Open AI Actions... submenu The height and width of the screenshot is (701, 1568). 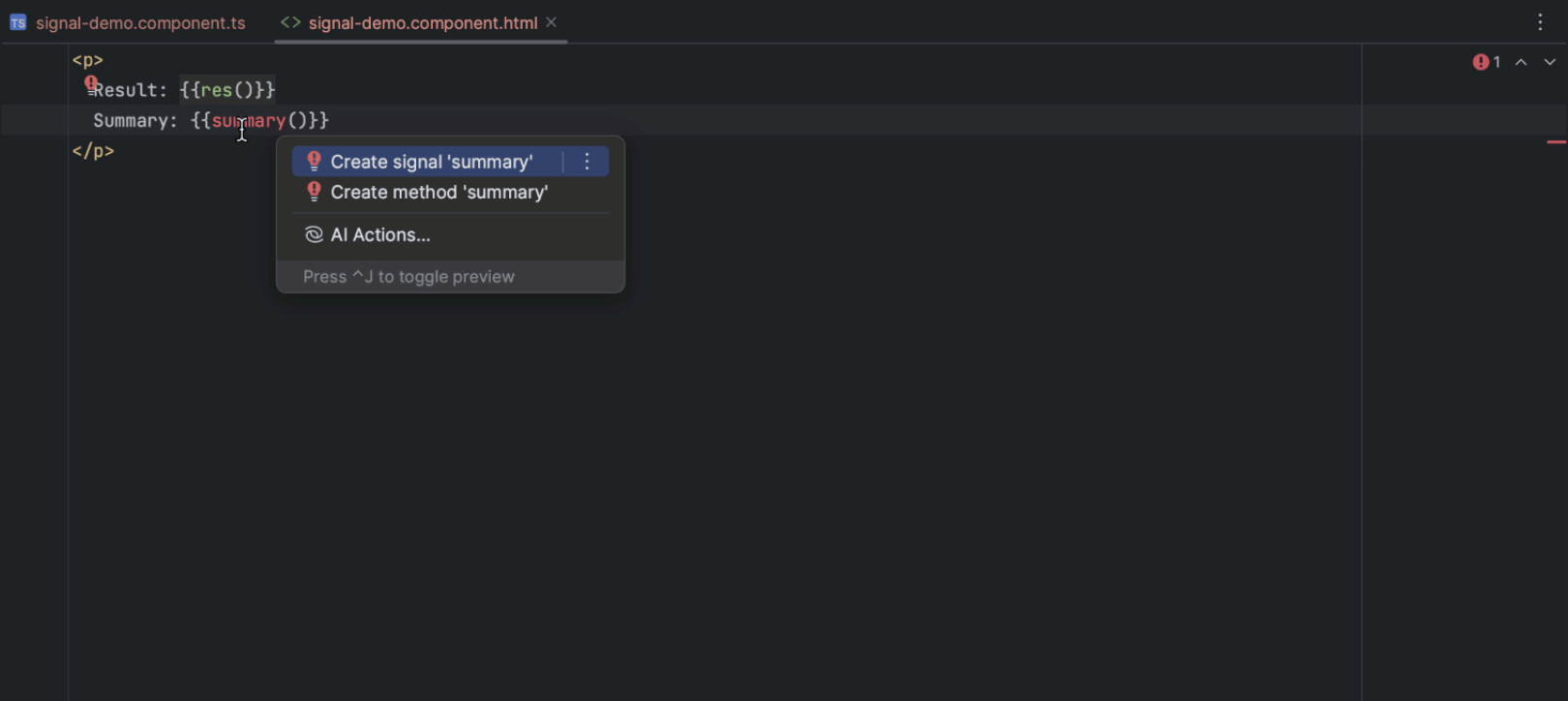pos(379,234)
